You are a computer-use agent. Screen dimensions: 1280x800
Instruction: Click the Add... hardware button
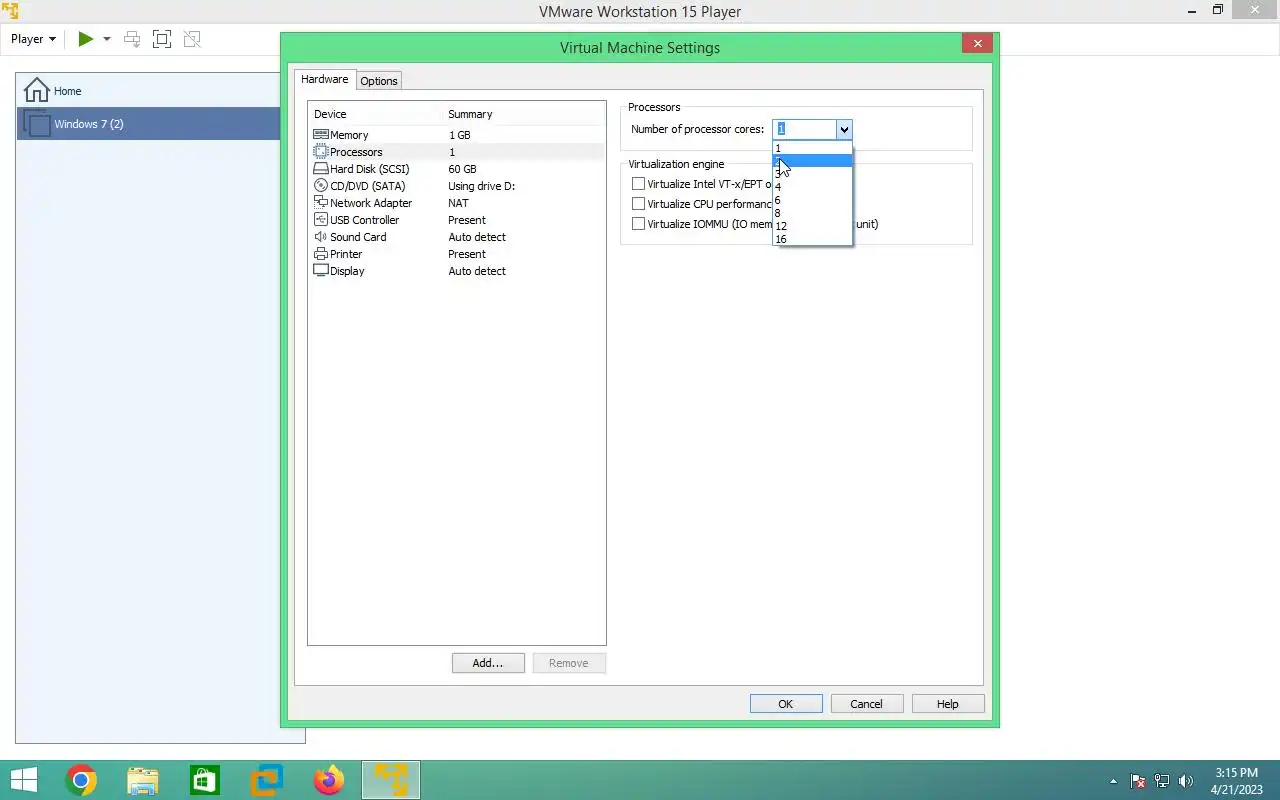[x=488, y=663]
